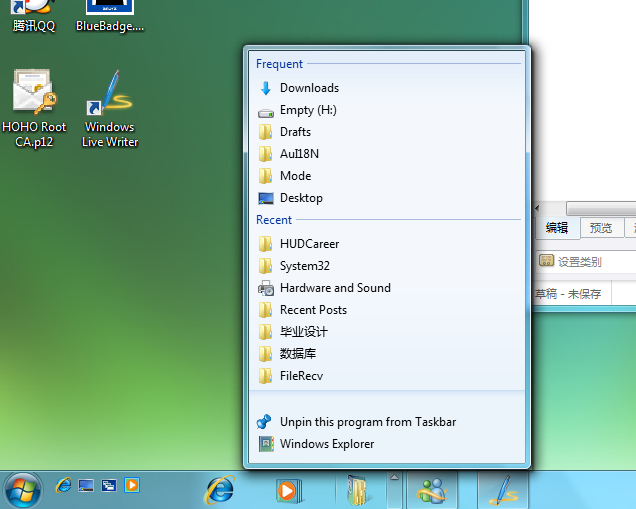Open Windows Live Messenger taskbar button
Image resolution: width=636 pixels, height=509 pixels.
tap(432, 490)
